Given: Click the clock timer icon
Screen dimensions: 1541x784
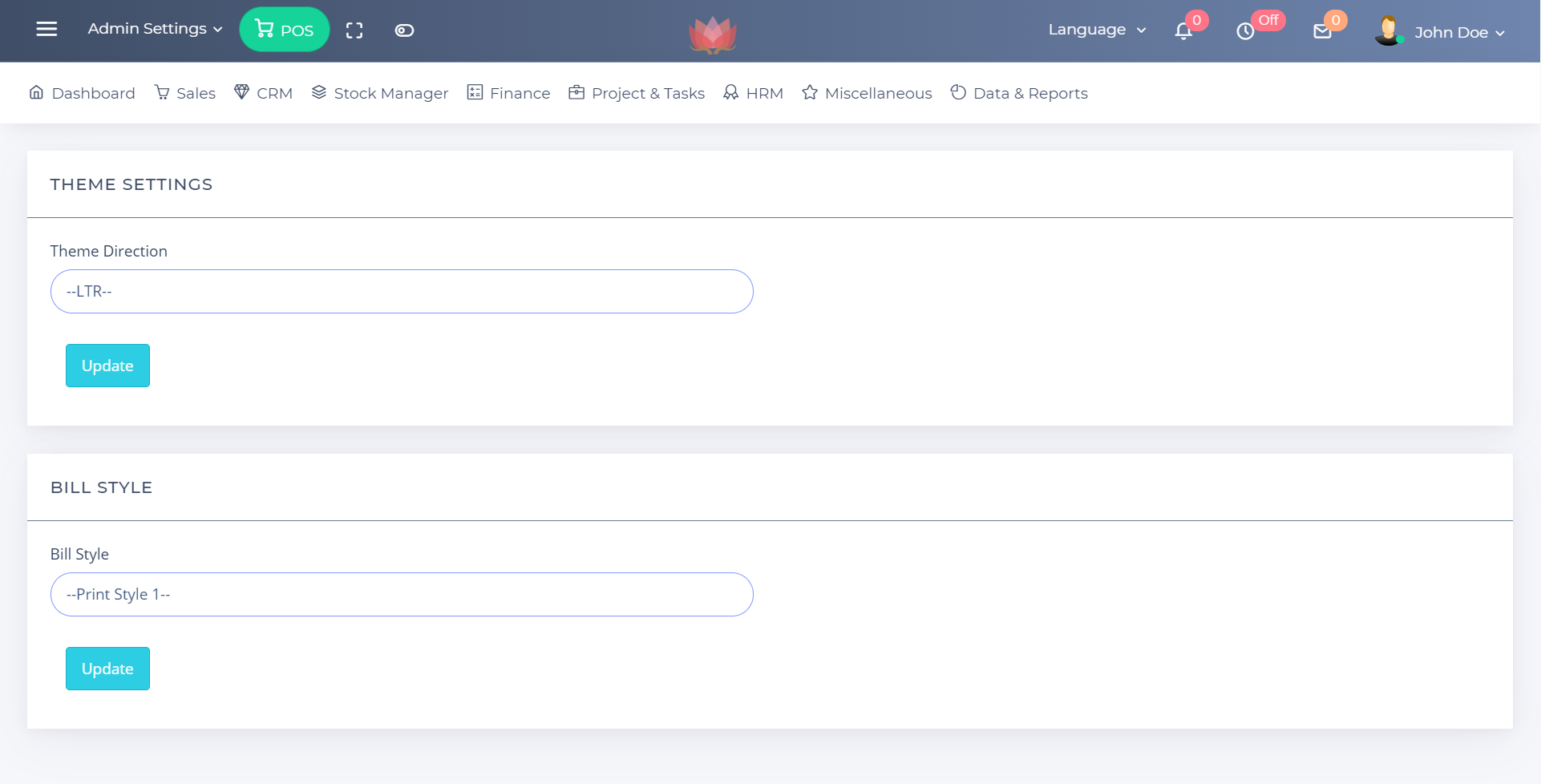Looking at the screenshot, I should (1245, 31).
